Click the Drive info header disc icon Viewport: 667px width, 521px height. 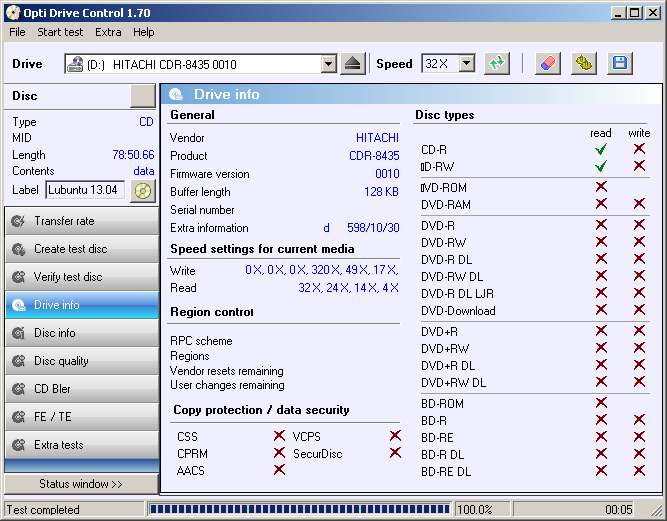176,94
